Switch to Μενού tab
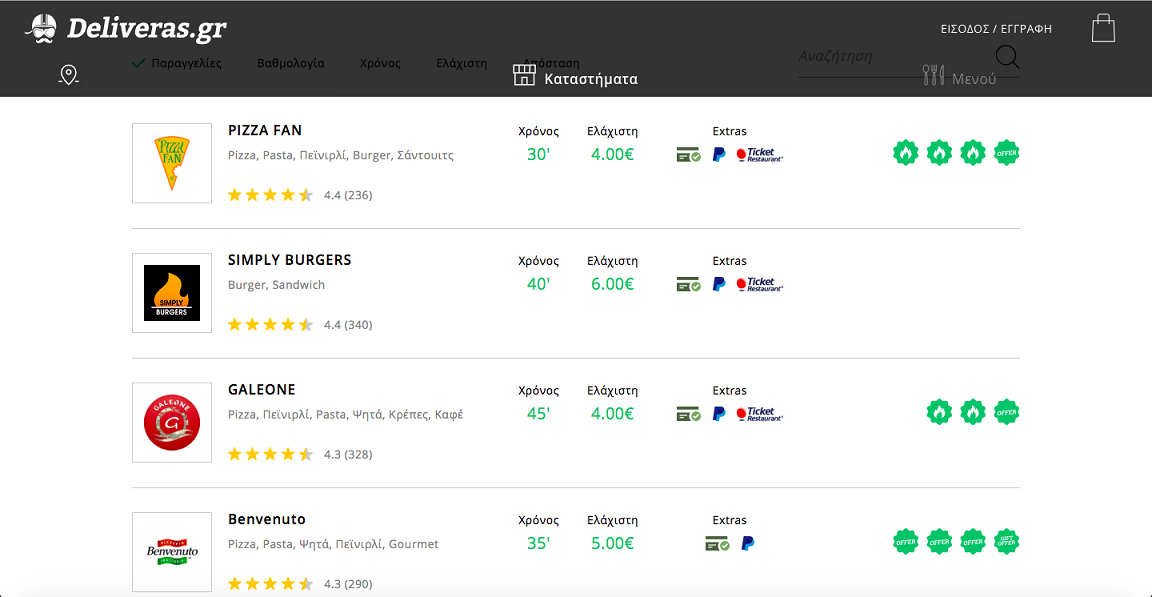This screenshot has height=597, width=1152. 960,76
